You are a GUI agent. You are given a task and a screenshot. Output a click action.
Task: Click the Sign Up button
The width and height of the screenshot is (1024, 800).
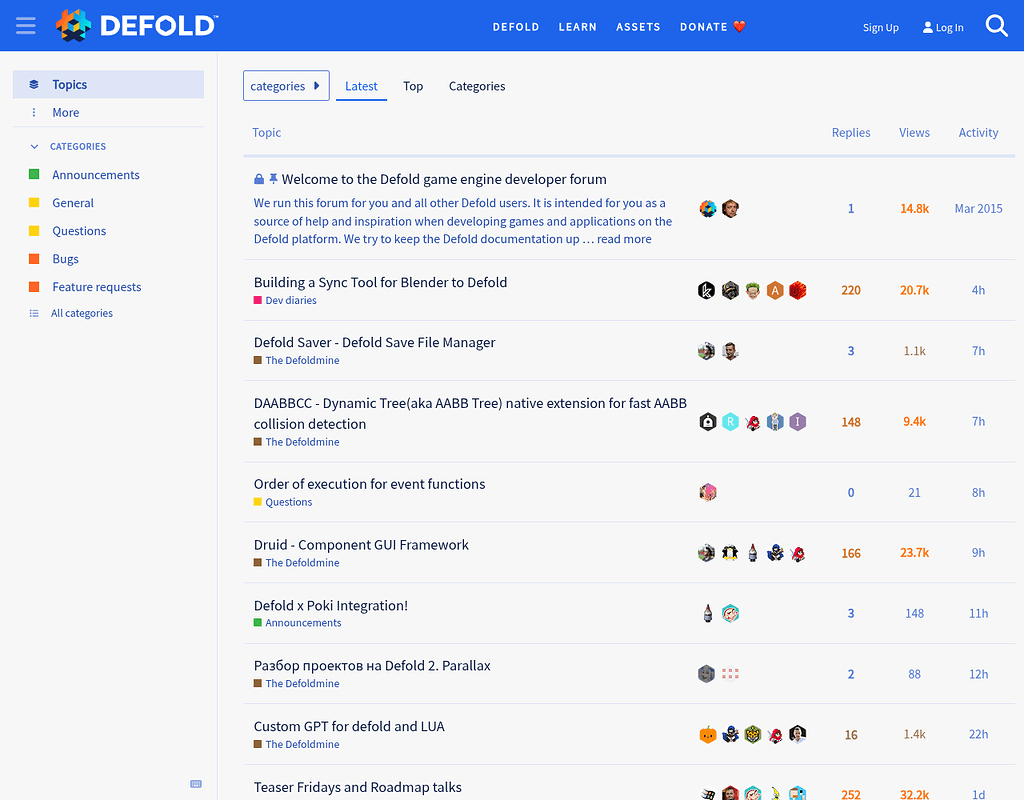[x=880, y=27]
